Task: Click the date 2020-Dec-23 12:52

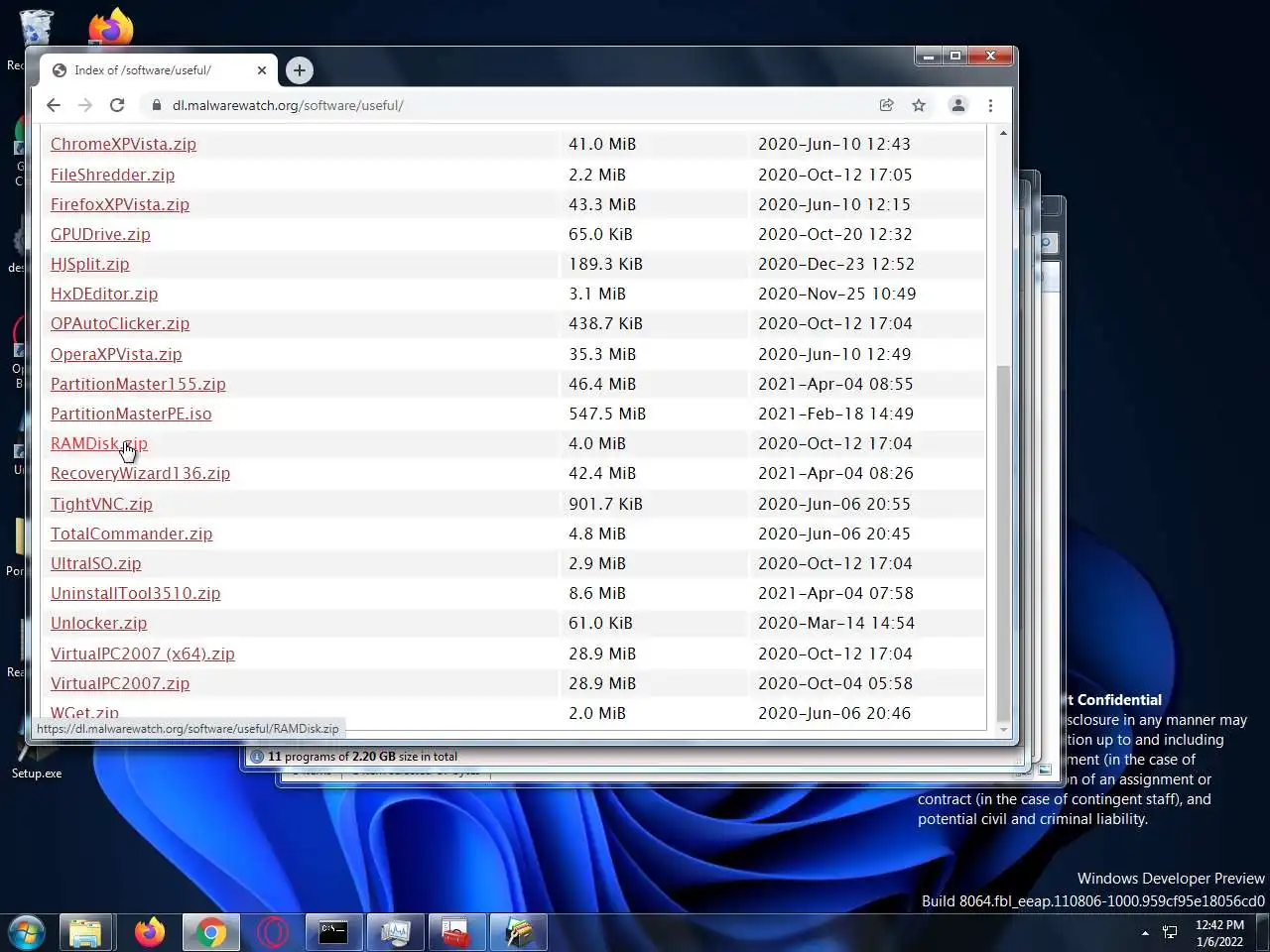Action: (835, 264)
